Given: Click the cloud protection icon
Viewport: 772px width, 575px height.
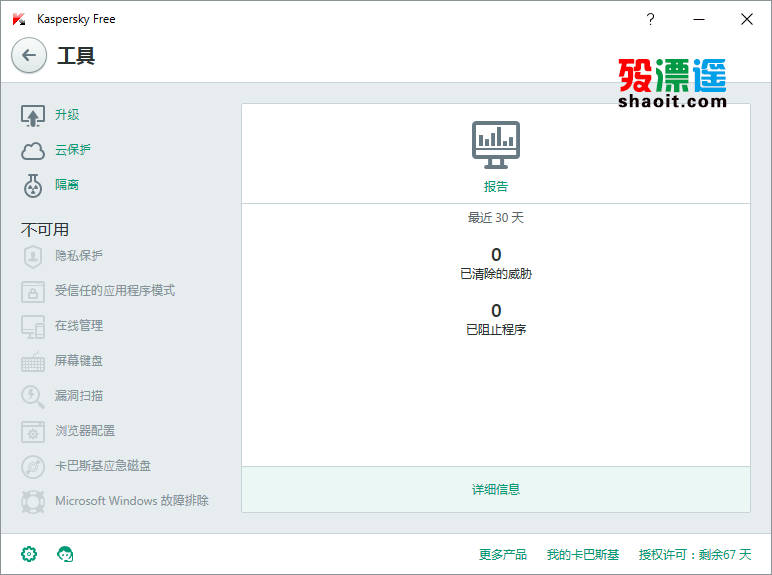Looking at the screenshot, I should [33, 151].
